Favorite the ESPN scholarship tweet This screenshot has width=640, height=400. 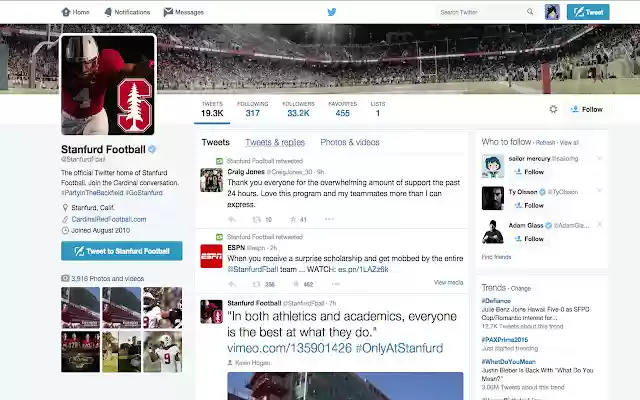tap(294, 284)
